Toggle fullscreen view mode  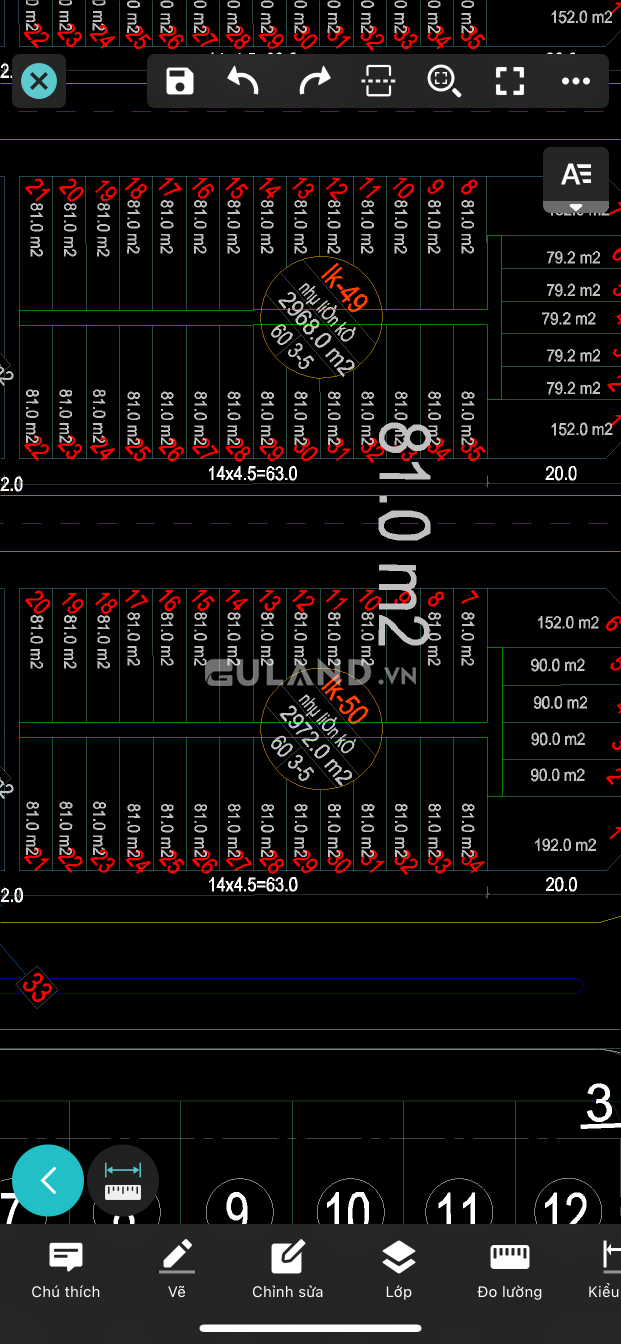click(510, 81)
